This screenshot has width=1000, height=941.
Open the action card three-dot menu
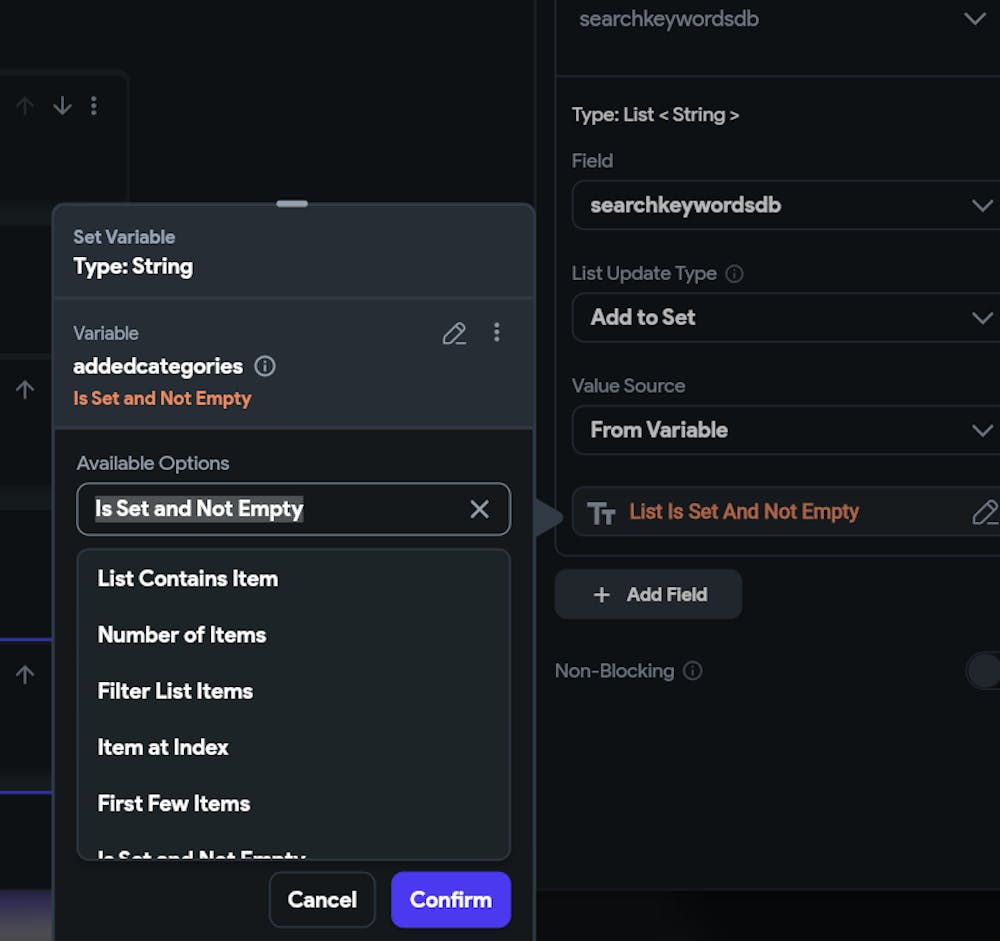pos(94,105)
